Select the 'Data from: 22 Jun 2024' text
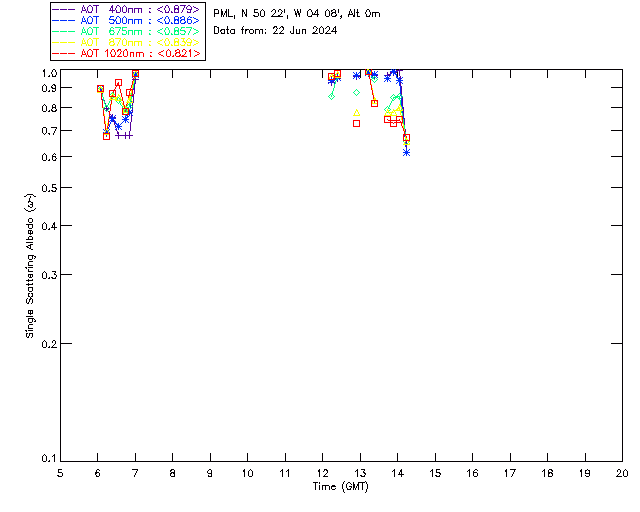Image resolution: width=640 pixels, height=512 pixels. 275,30
